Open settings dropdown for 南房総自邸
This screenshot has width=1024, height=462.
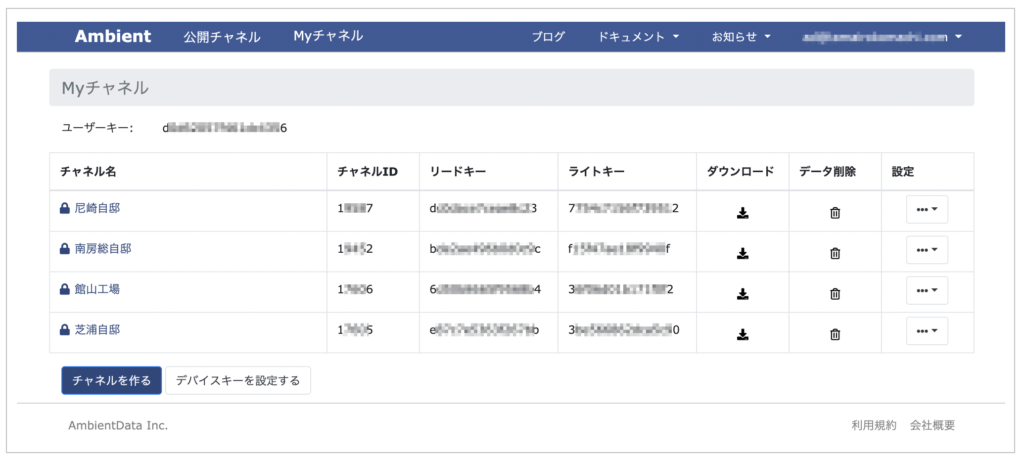(926, 250)
